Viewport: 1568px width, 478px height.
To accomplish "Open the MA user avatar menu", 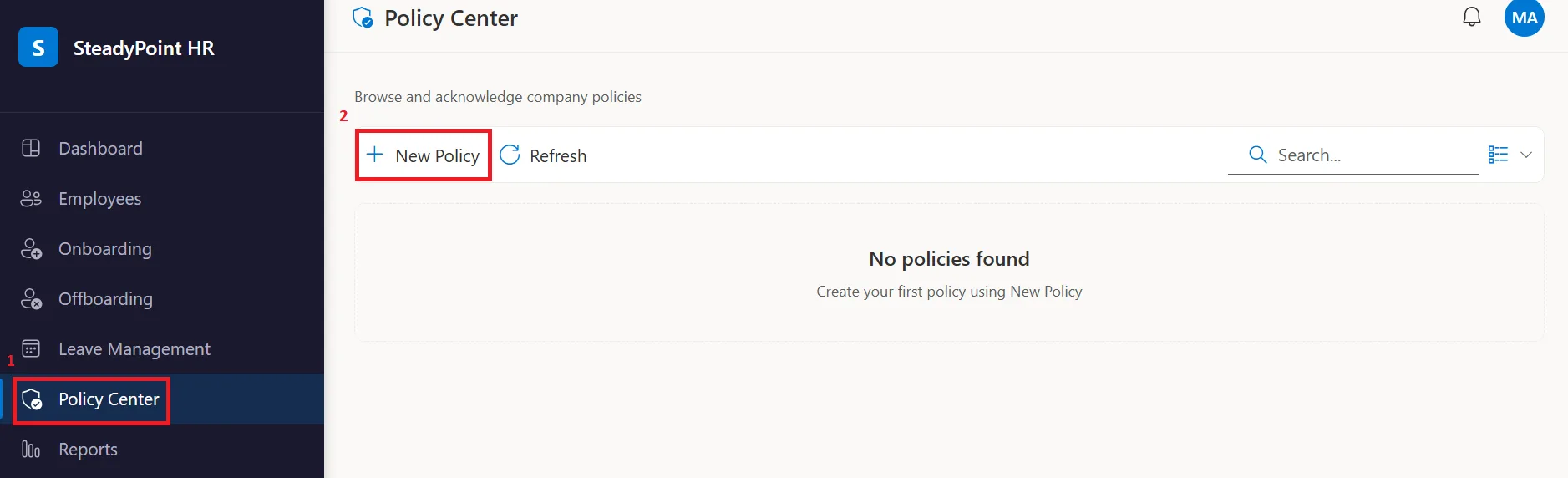I will pyautogui.click(x=1525, y=18).
